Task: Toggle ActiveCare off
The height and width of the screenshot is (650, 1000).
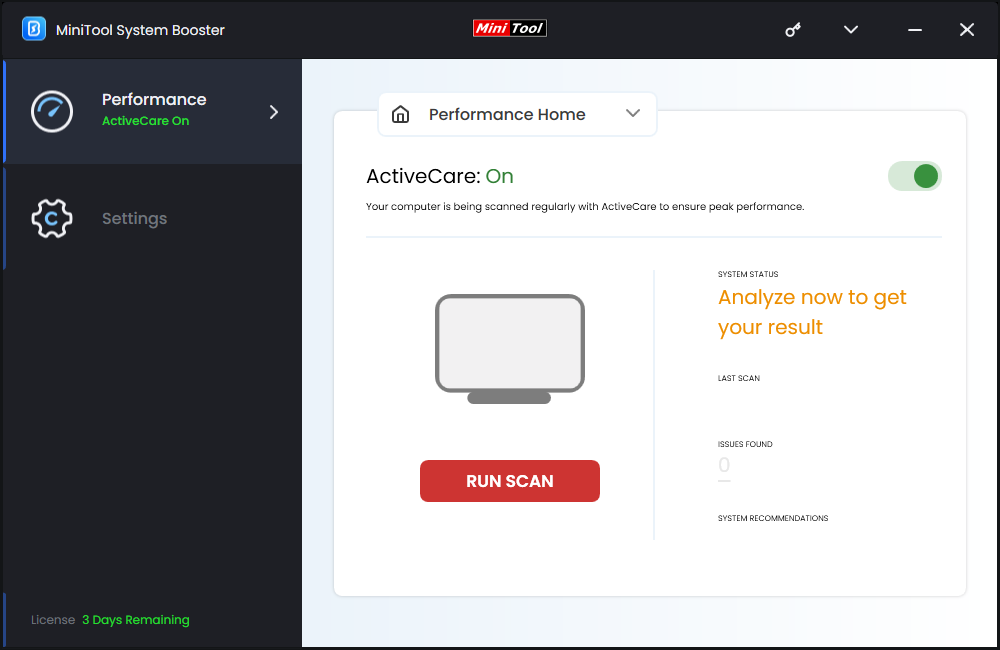Action: (914, 175)
